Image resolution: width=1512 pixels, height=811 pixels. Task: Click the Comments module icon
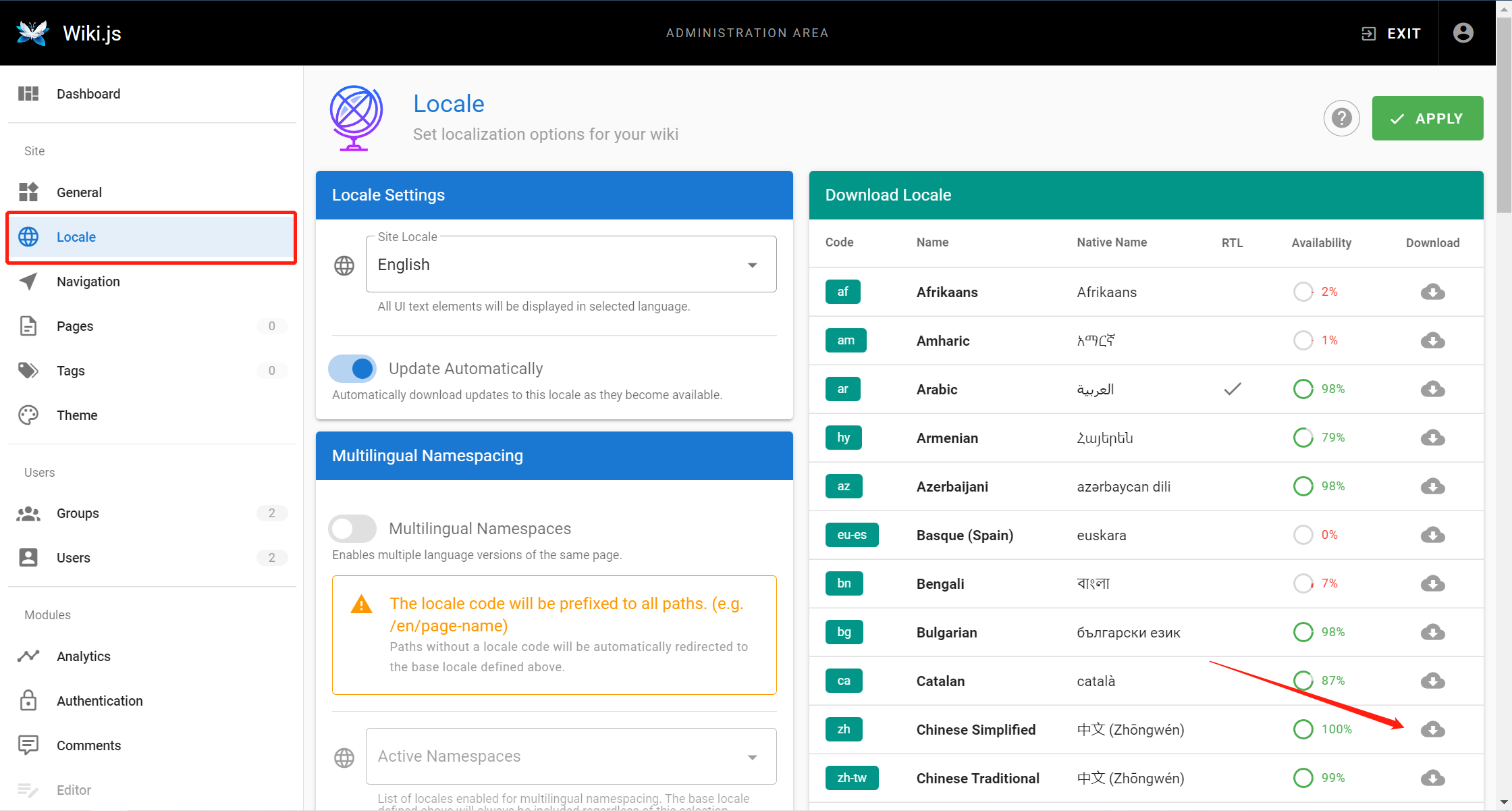pyautogui.click(x=28, y=745)
